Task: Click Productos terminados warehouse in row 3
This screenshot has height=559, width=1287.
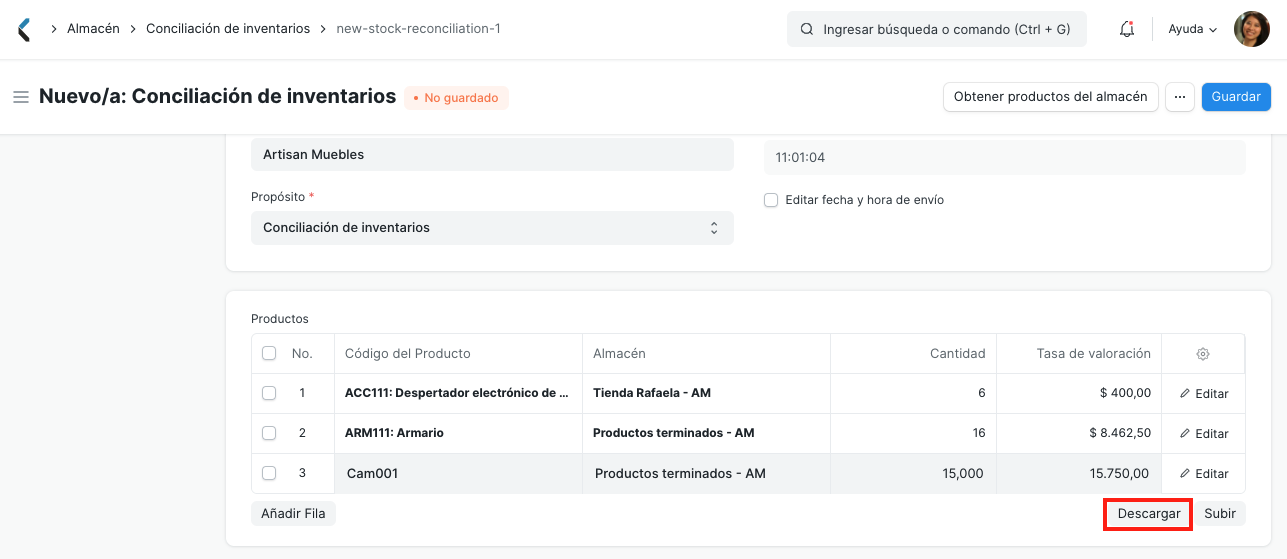Action: 707,473
